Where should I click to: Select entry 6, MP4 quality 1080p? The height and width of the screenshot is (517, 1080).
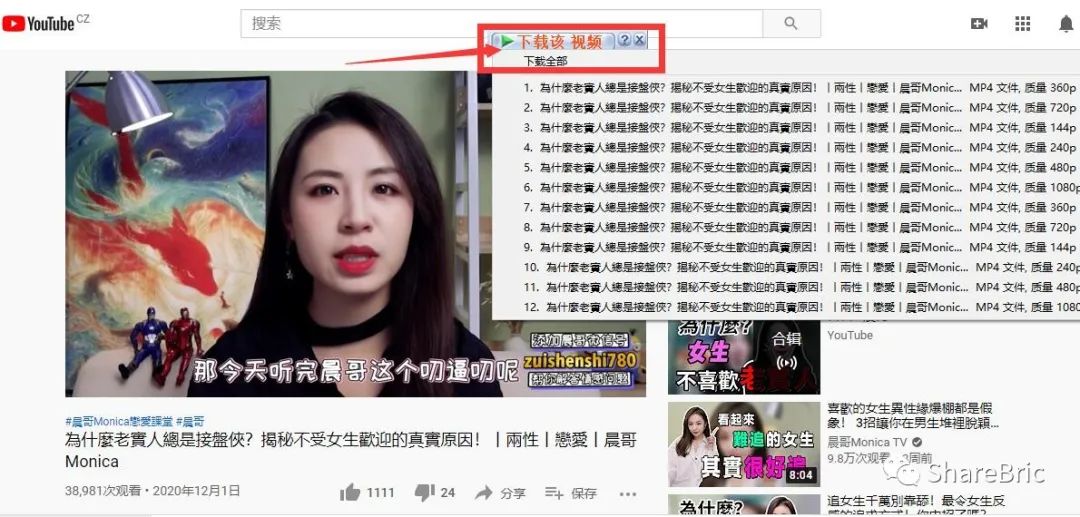[800, 188]
